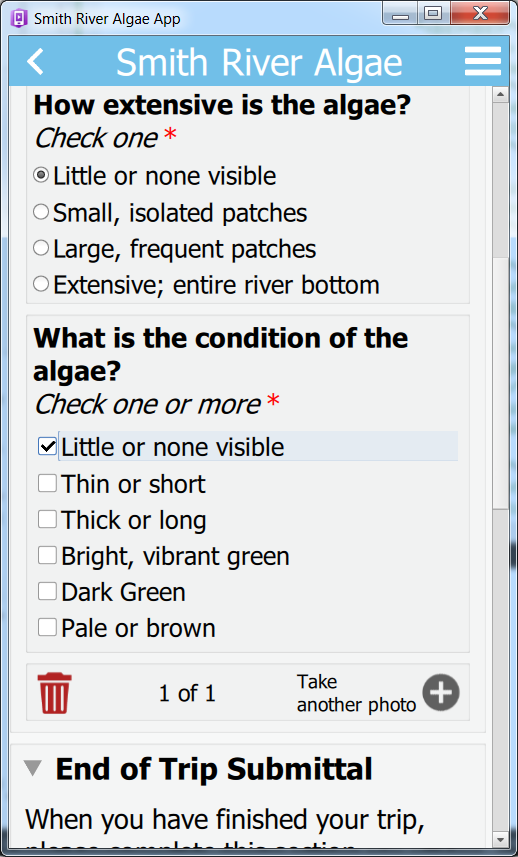Image resolution: width=518 pixels, height=857 pixels.
Task: Add another photo with plus icon
Action: [x=441, y=692]
